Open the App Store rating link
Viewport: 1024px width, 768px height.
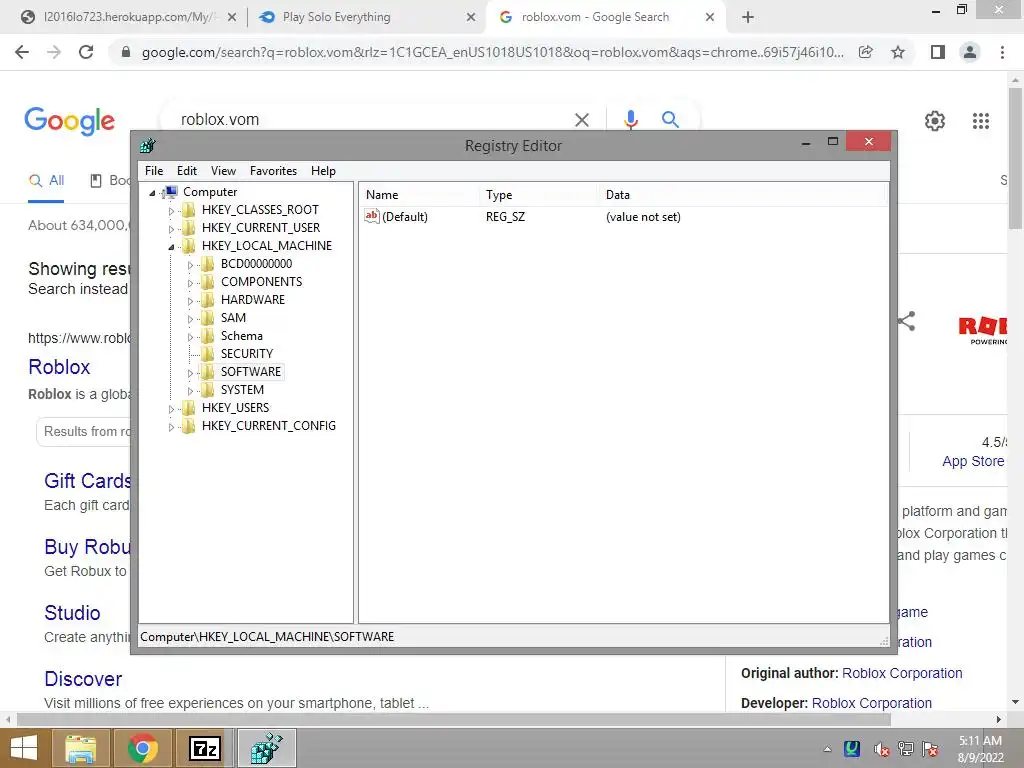[973, 461]
